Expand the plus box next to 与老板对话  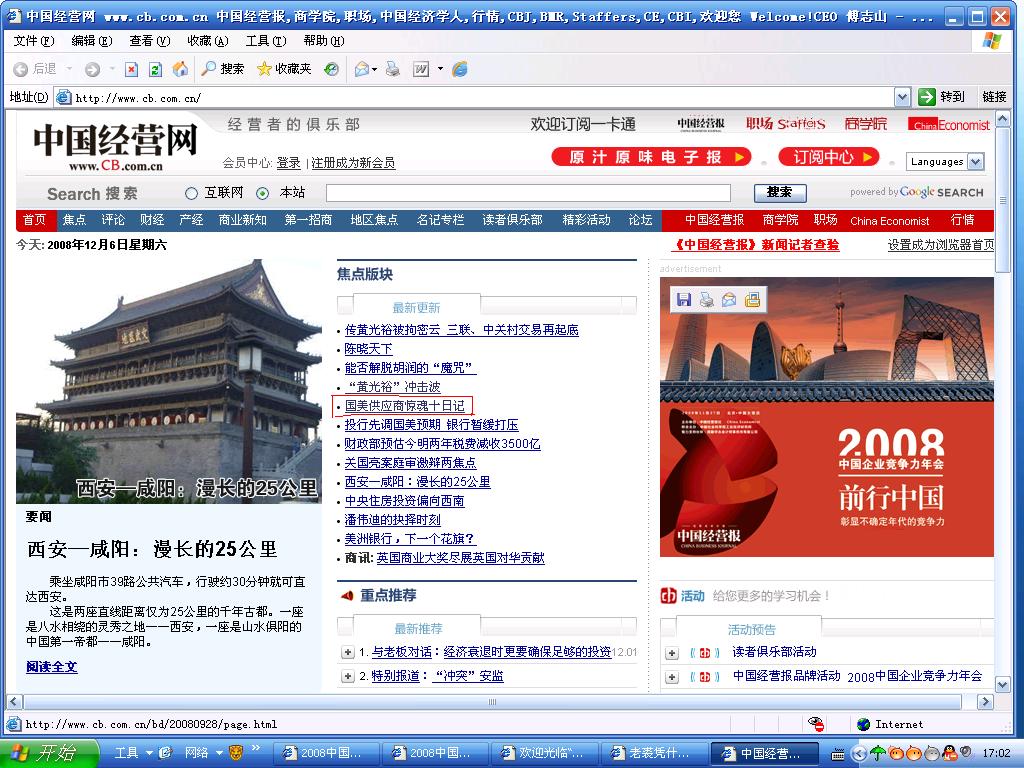tap(347, 652)
